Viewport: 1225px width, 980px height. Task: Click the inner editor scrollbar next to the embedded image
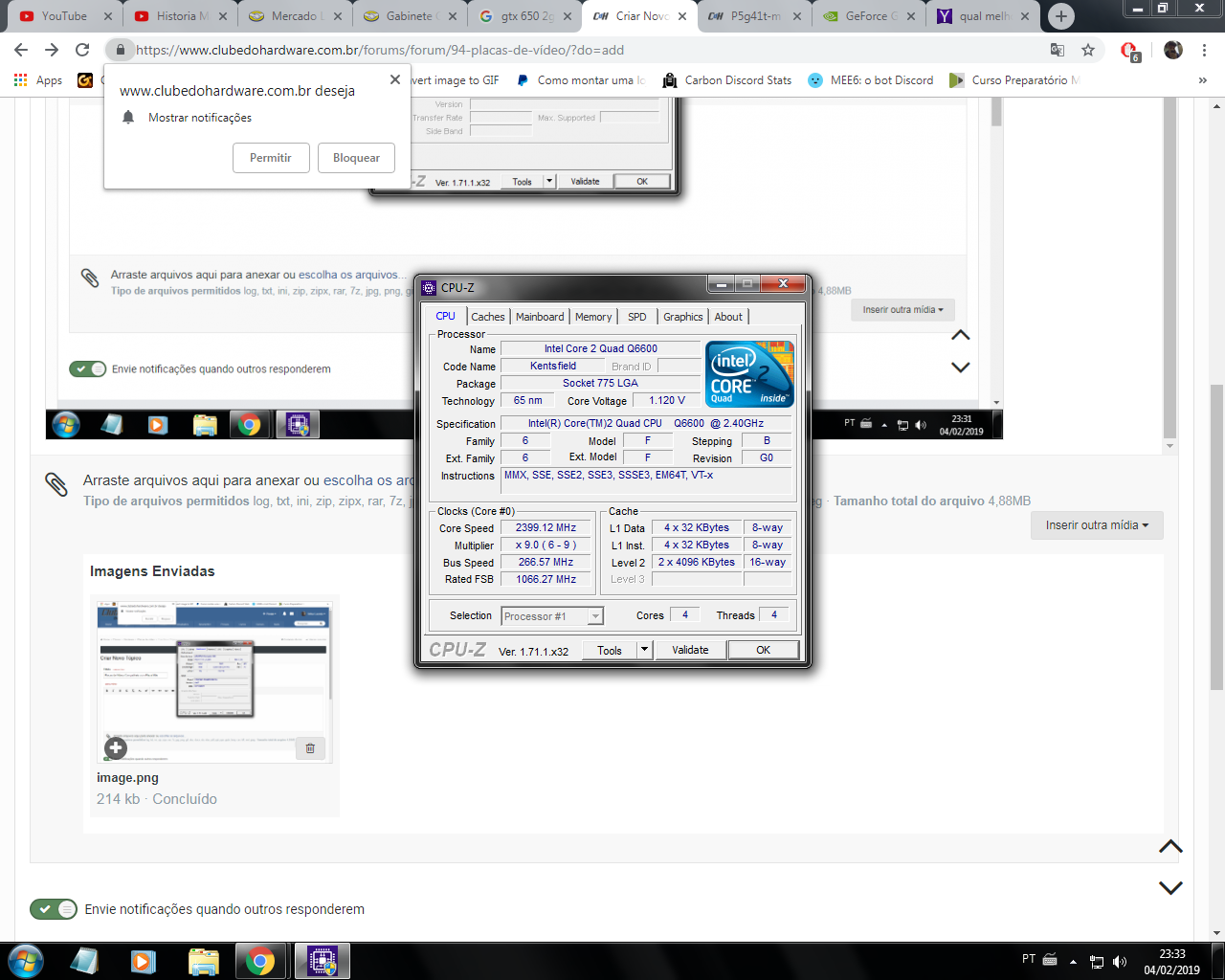coord(1169,268)
